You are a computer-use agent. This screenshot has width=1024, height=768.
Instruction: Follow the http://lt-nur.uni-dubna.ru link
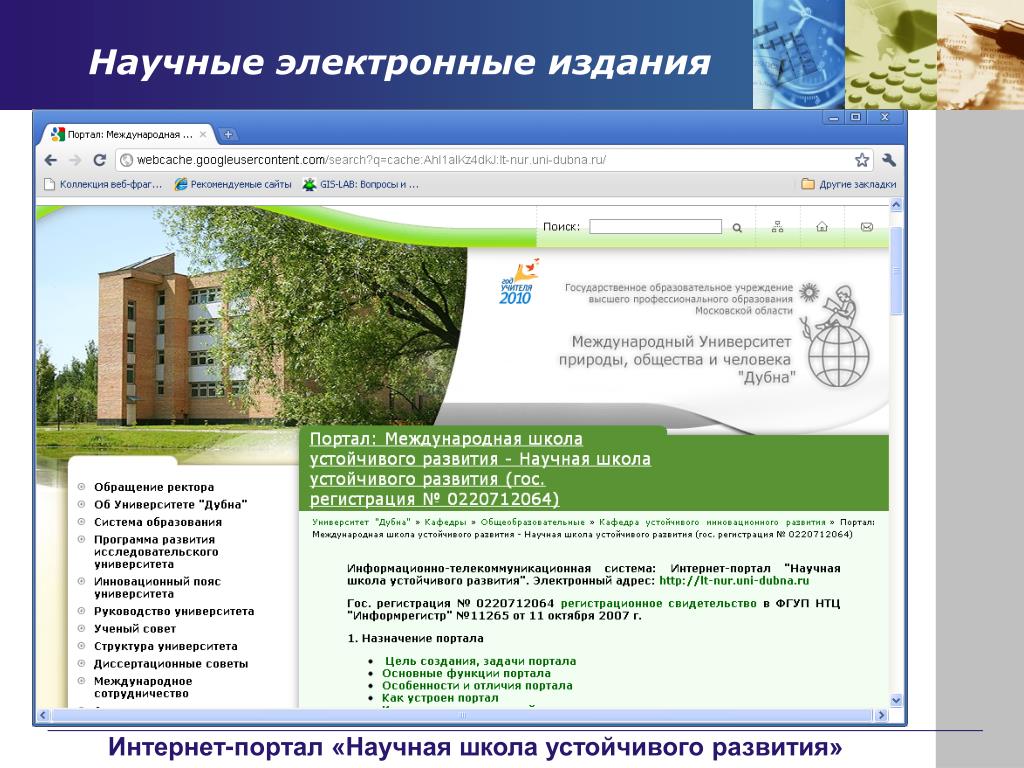[x=734, y=581]
